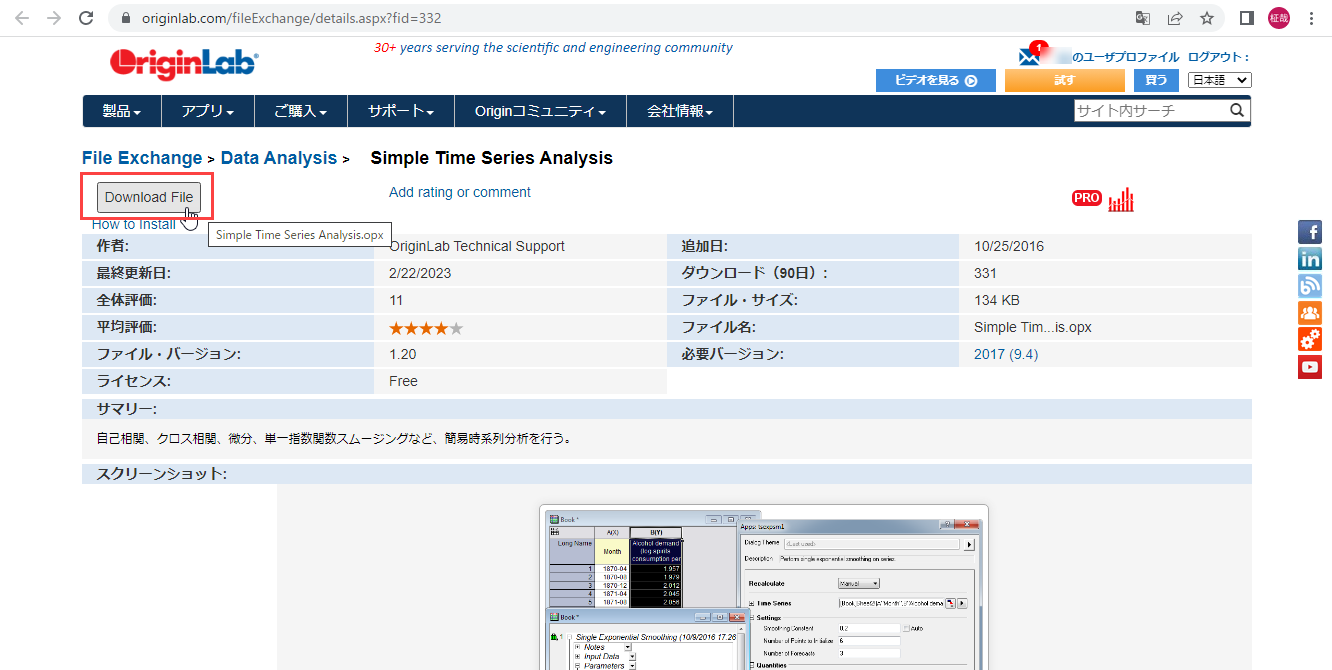Open the Chrome profile avatar
The width and height of the screenshot is (1332, 670).
point(1279,18)
